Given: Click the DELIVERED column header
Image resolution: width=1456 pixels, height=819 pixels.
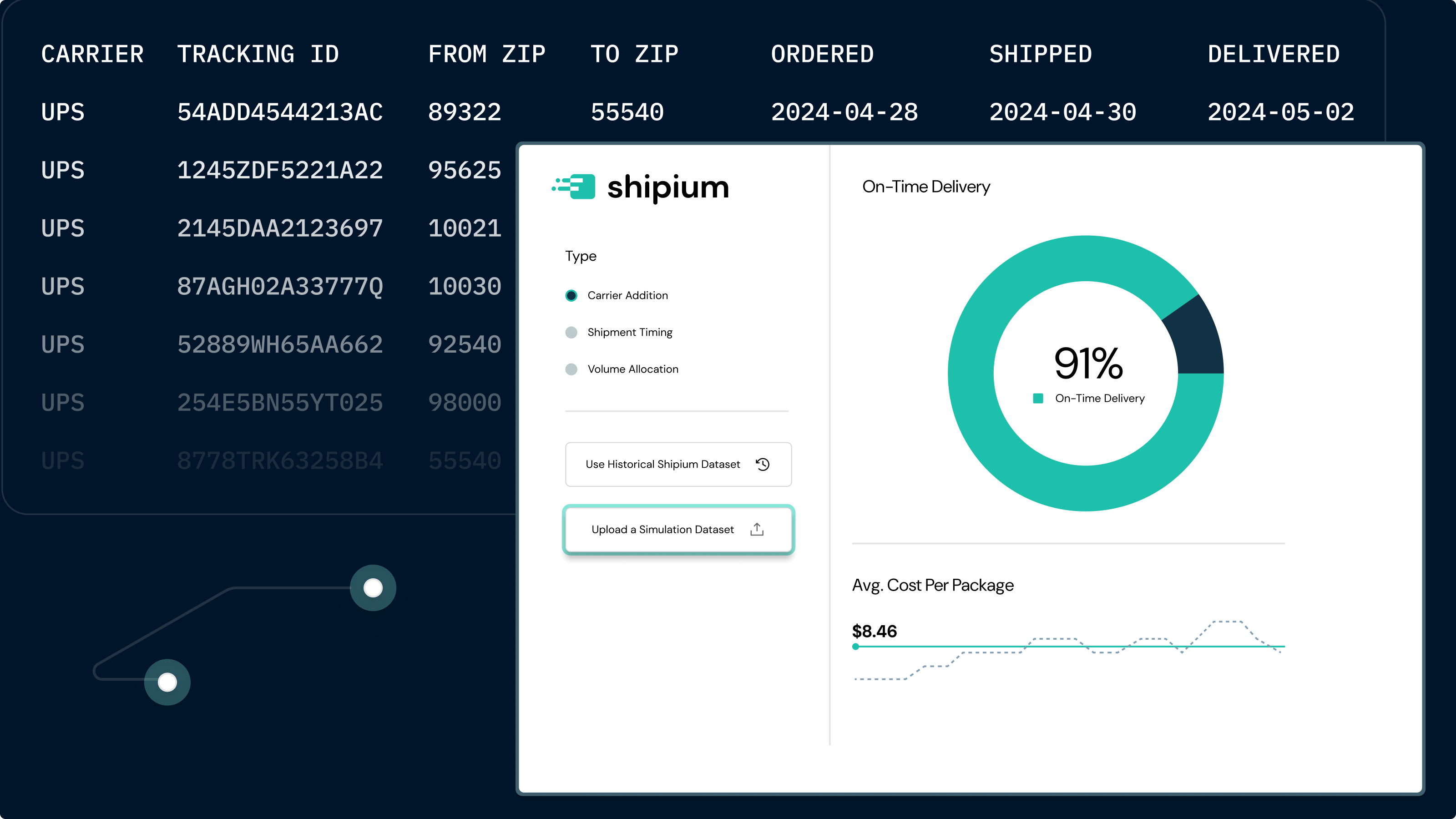Looking at the screenshot, I should point(1274,54).
